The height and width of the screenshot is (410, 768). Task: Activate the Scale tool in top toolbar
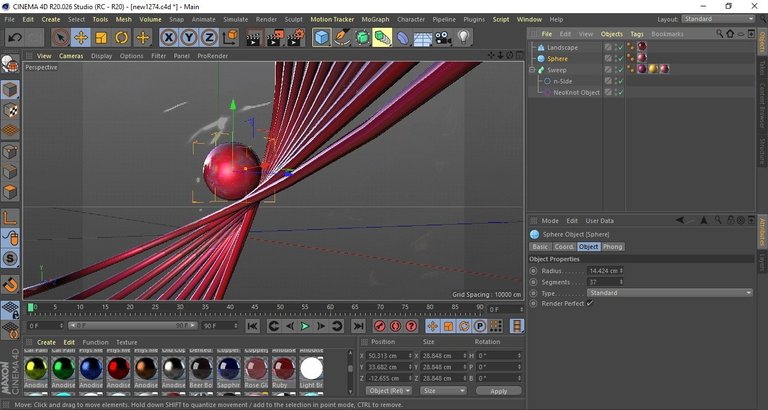point(101,38)
